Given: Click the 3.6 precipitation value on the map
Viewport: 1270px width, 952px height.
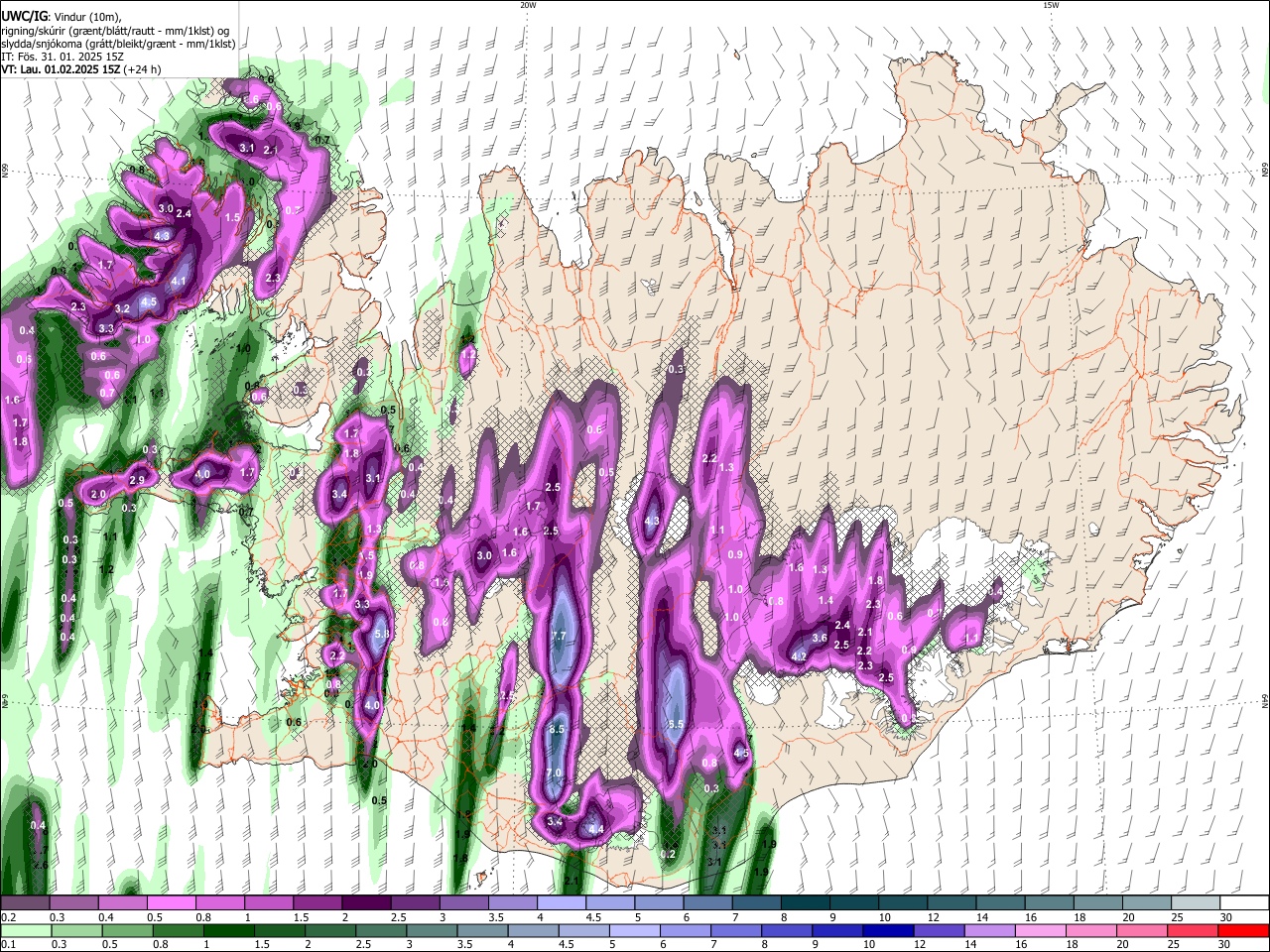Looking at the screenshot, I should [x=820, y=639].
